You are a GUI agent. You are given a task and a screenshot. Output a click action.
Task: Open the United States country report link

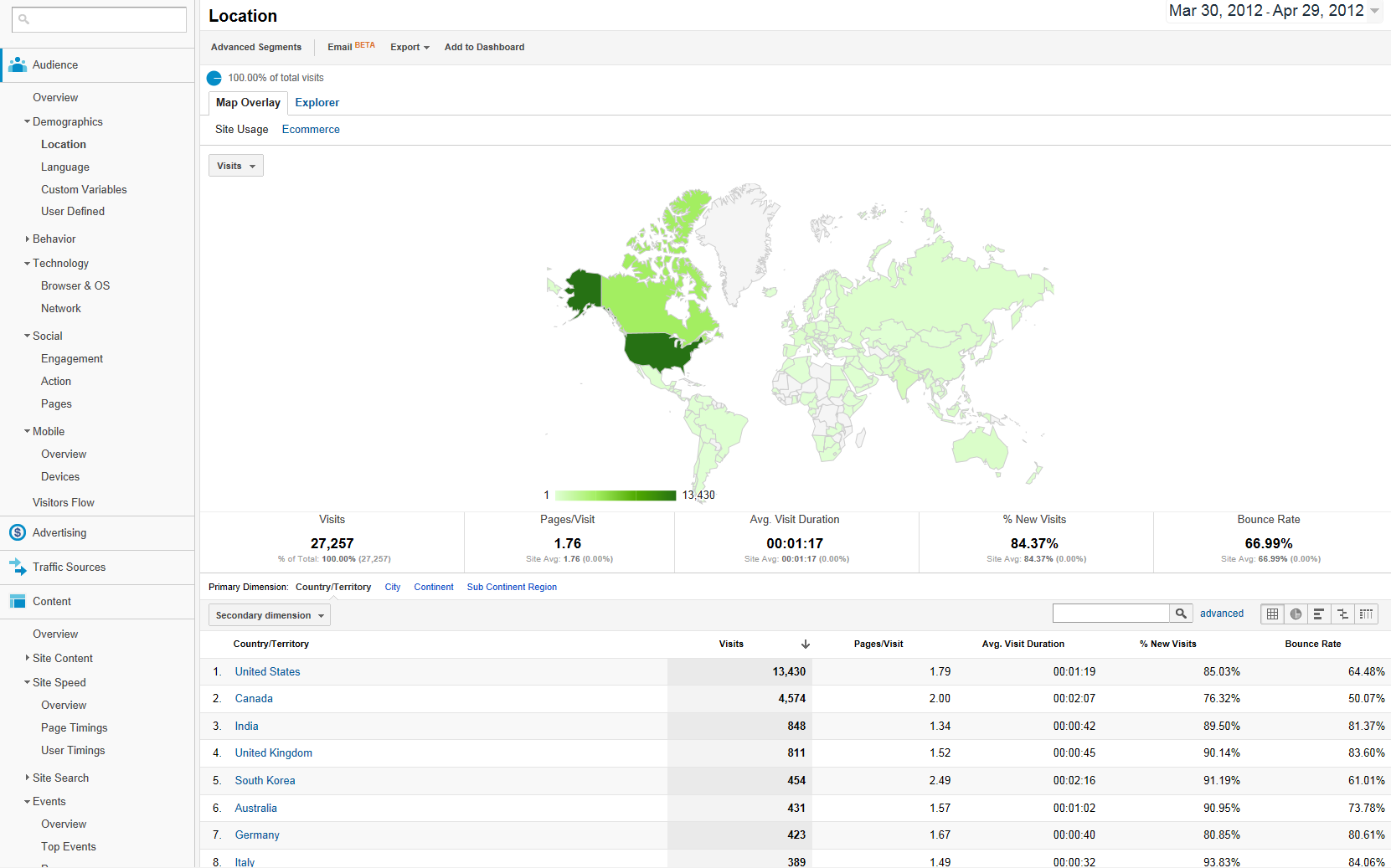pos(267,671)
